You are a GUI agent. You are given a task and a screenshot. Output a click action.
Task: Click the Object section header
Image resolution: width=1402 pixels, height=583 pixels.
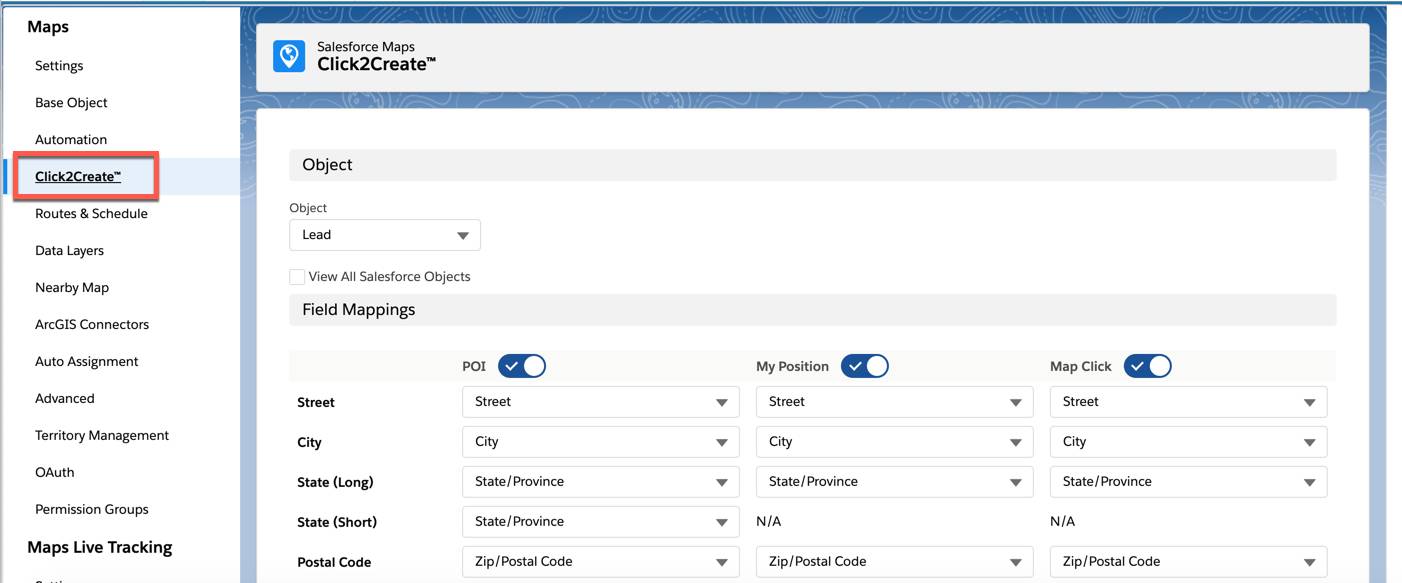click(813, 165)
